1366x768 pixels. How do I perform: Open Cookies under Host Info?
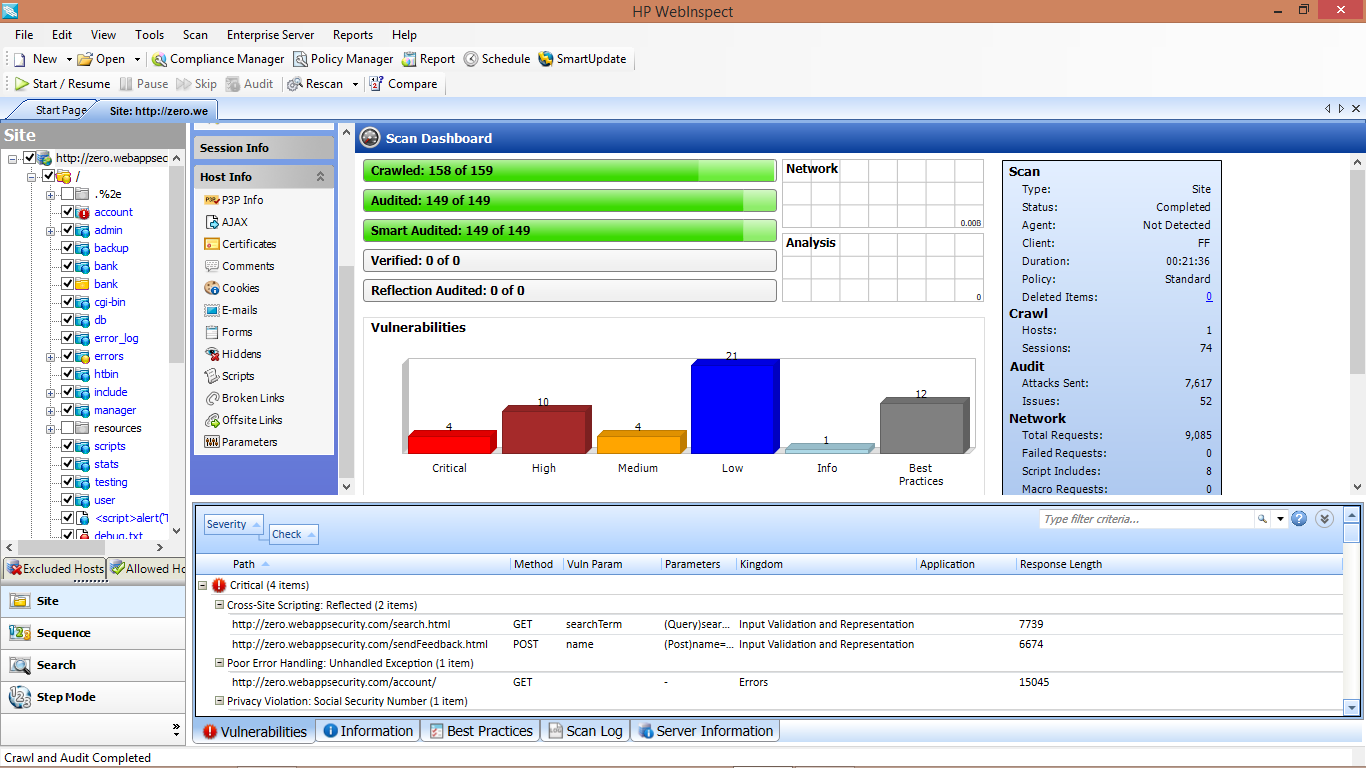[232, 288]
